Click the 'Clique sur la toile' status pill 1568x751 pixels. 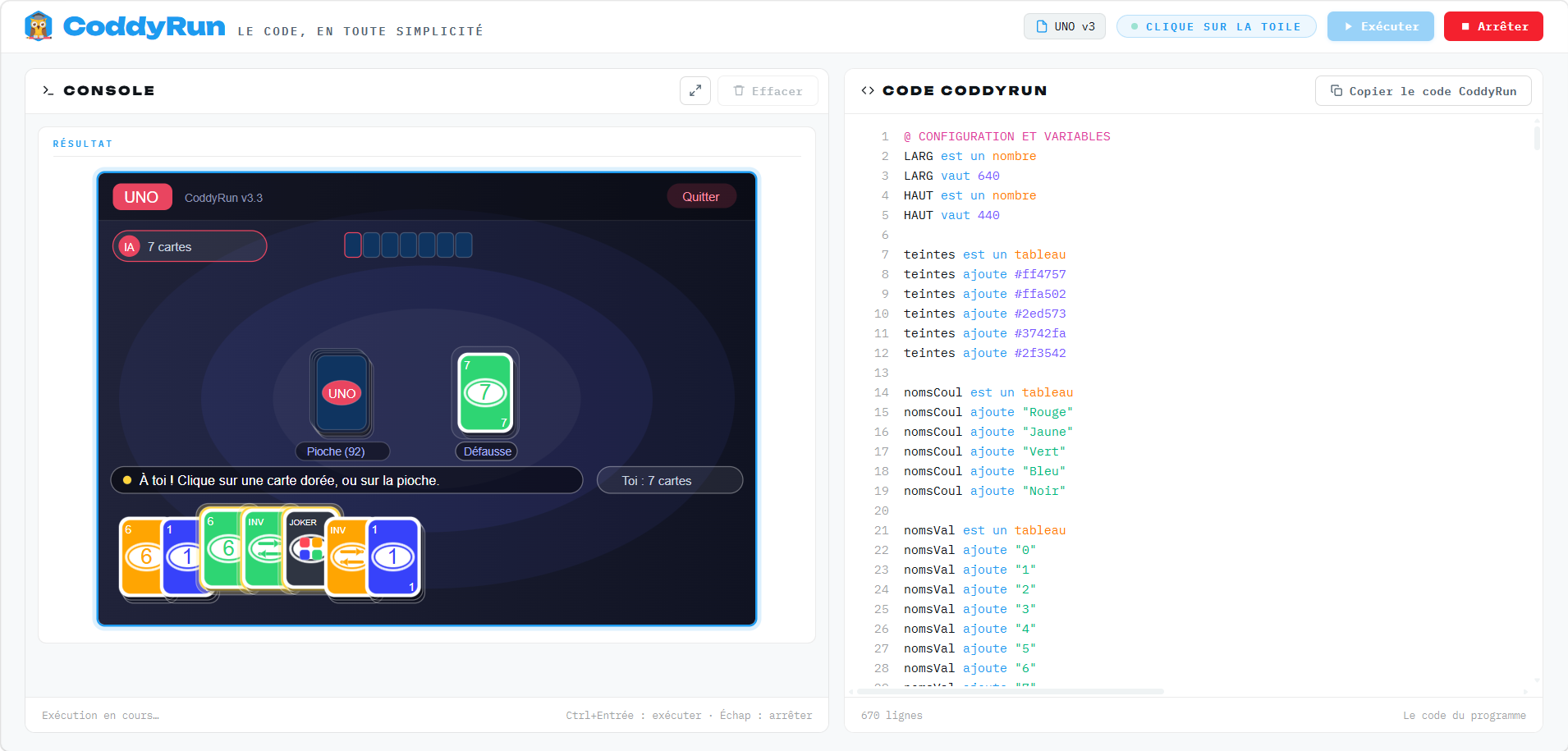pyautogui.click(x=1217, y=26)
